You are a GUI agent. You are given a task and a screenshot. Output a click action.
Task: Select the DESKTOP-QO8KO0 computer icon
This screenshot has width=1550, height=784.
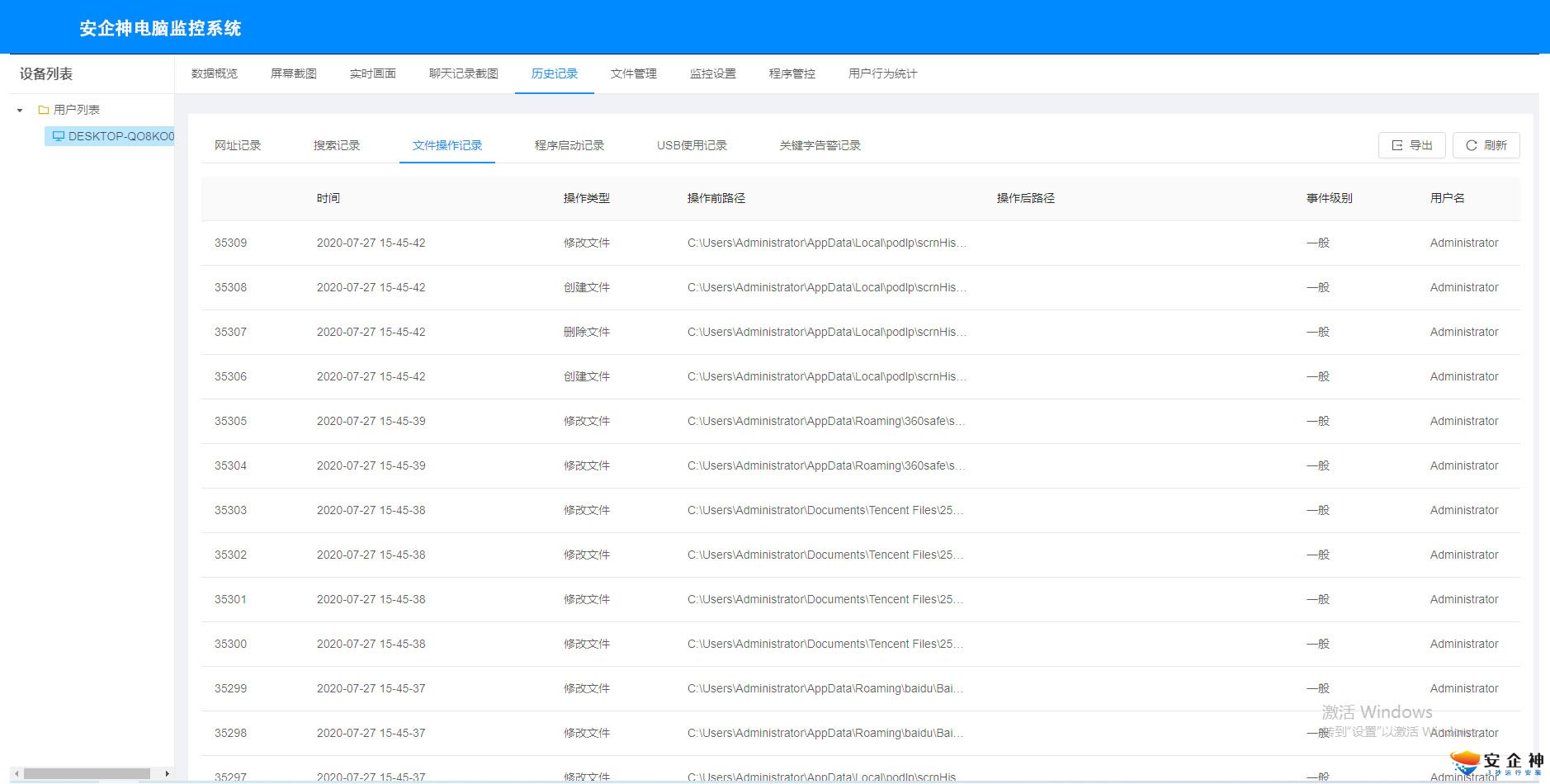pyautogui.click(x=58, y=136)
